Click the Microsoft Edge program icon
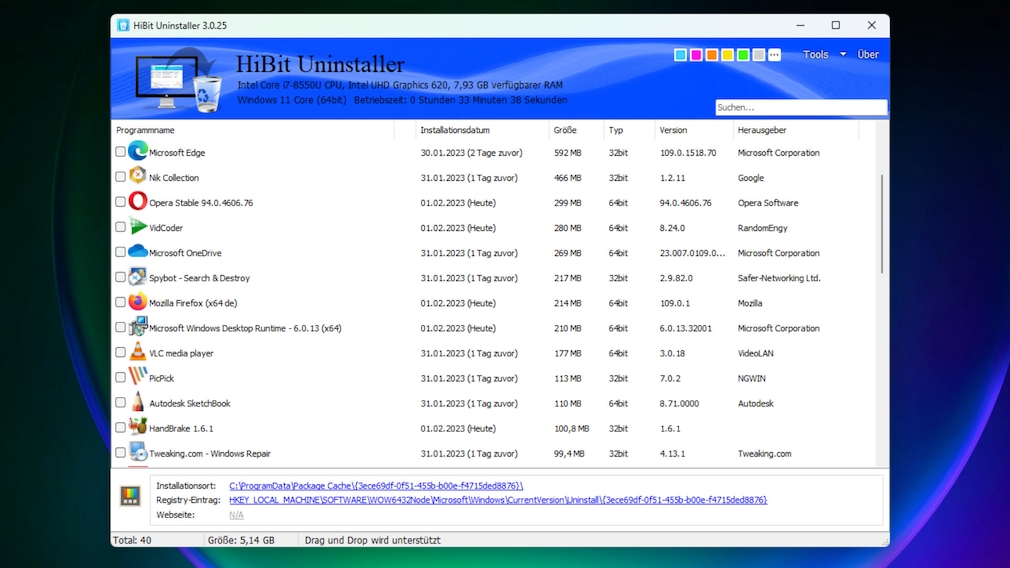This screenshot has width=1010, height=568. [138, 152]
